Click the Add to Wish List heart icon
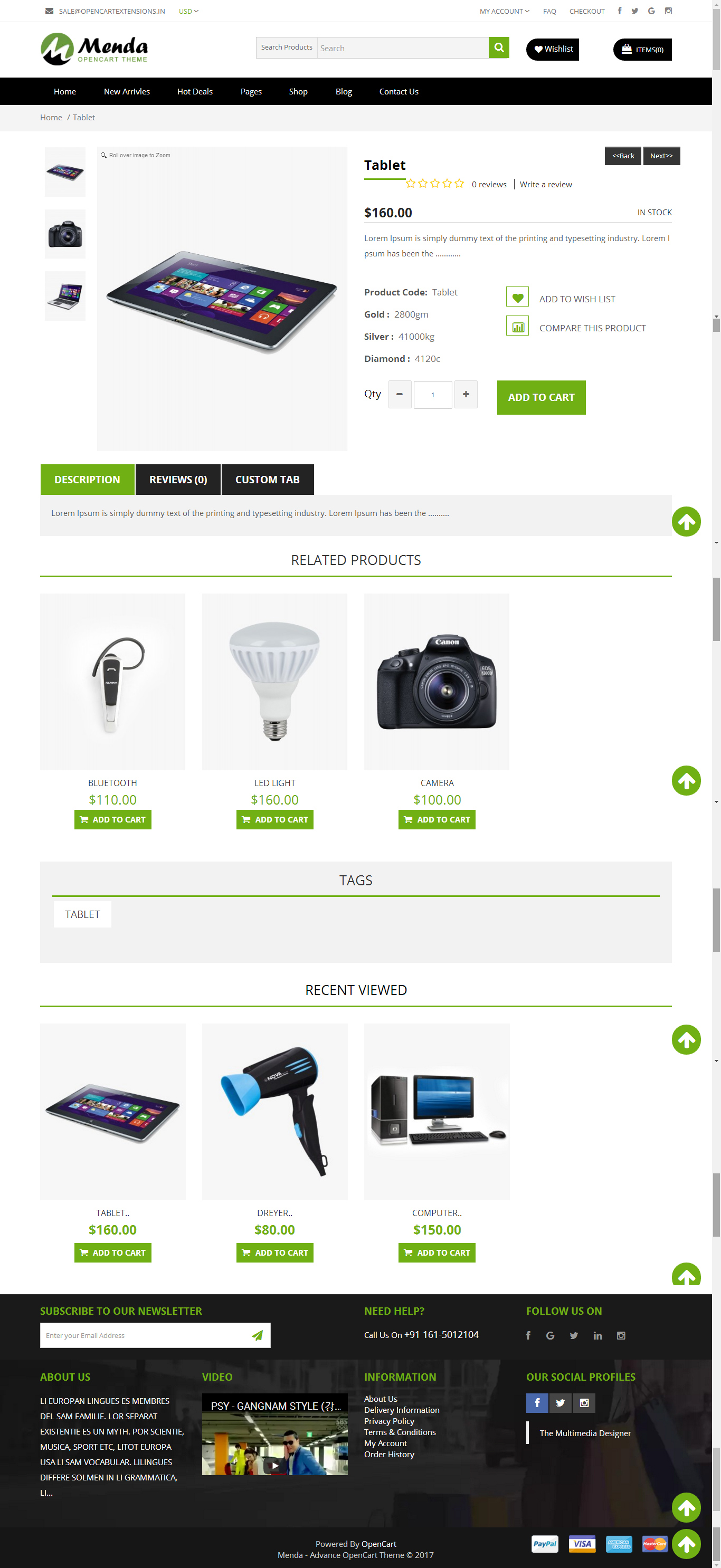 [x=517, y=297]
